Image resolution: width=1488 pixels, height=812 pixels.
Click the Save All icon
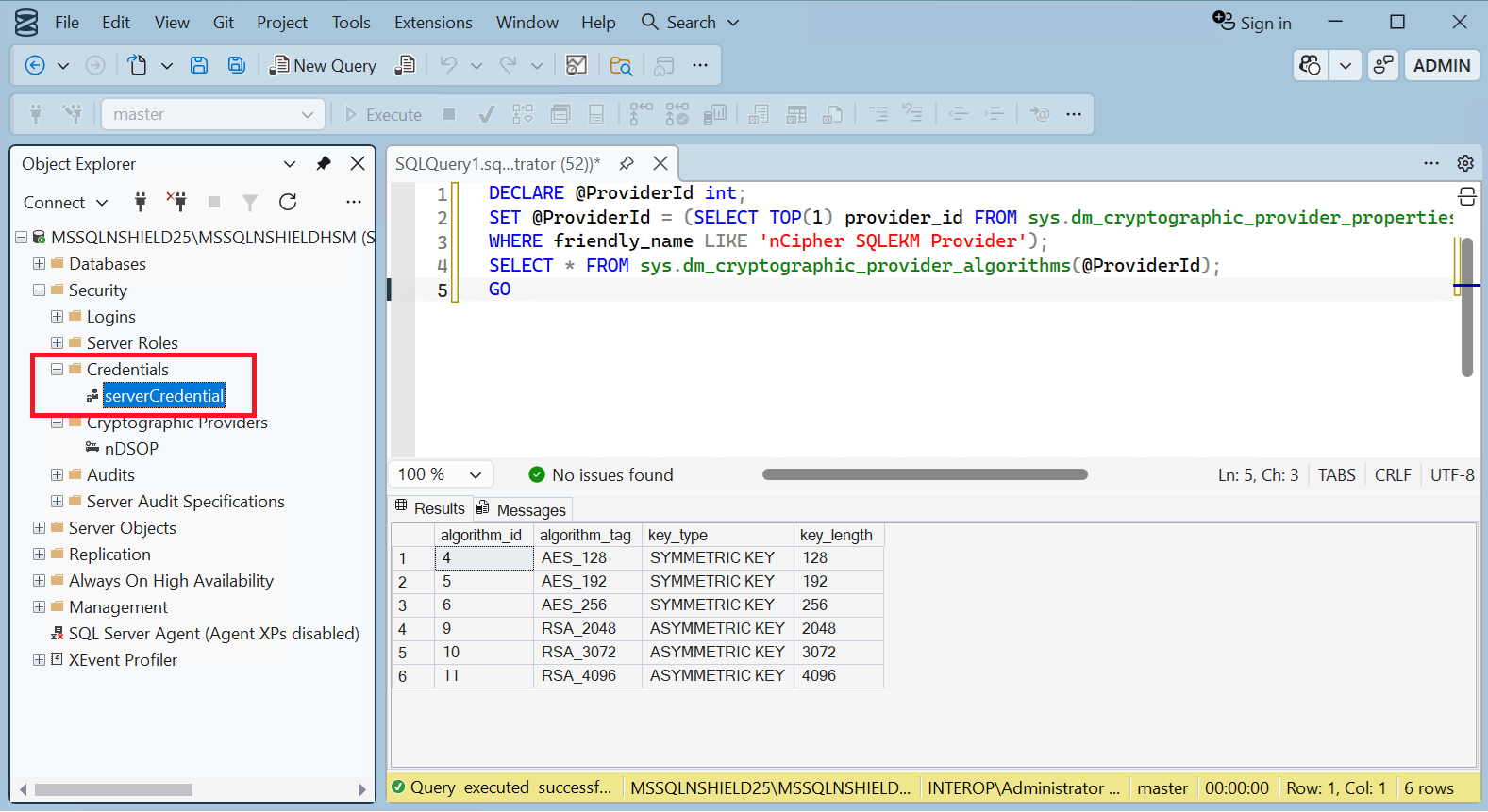(237, 65)
